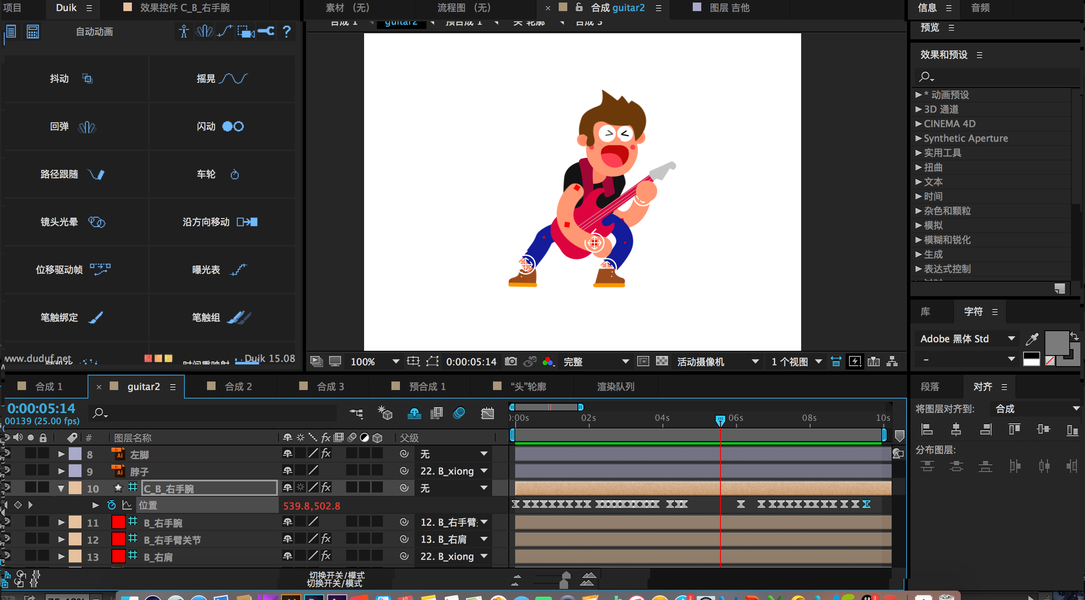Expand 模糊和锐化 effects category
1085x600 pixels.
pos(918,240)
